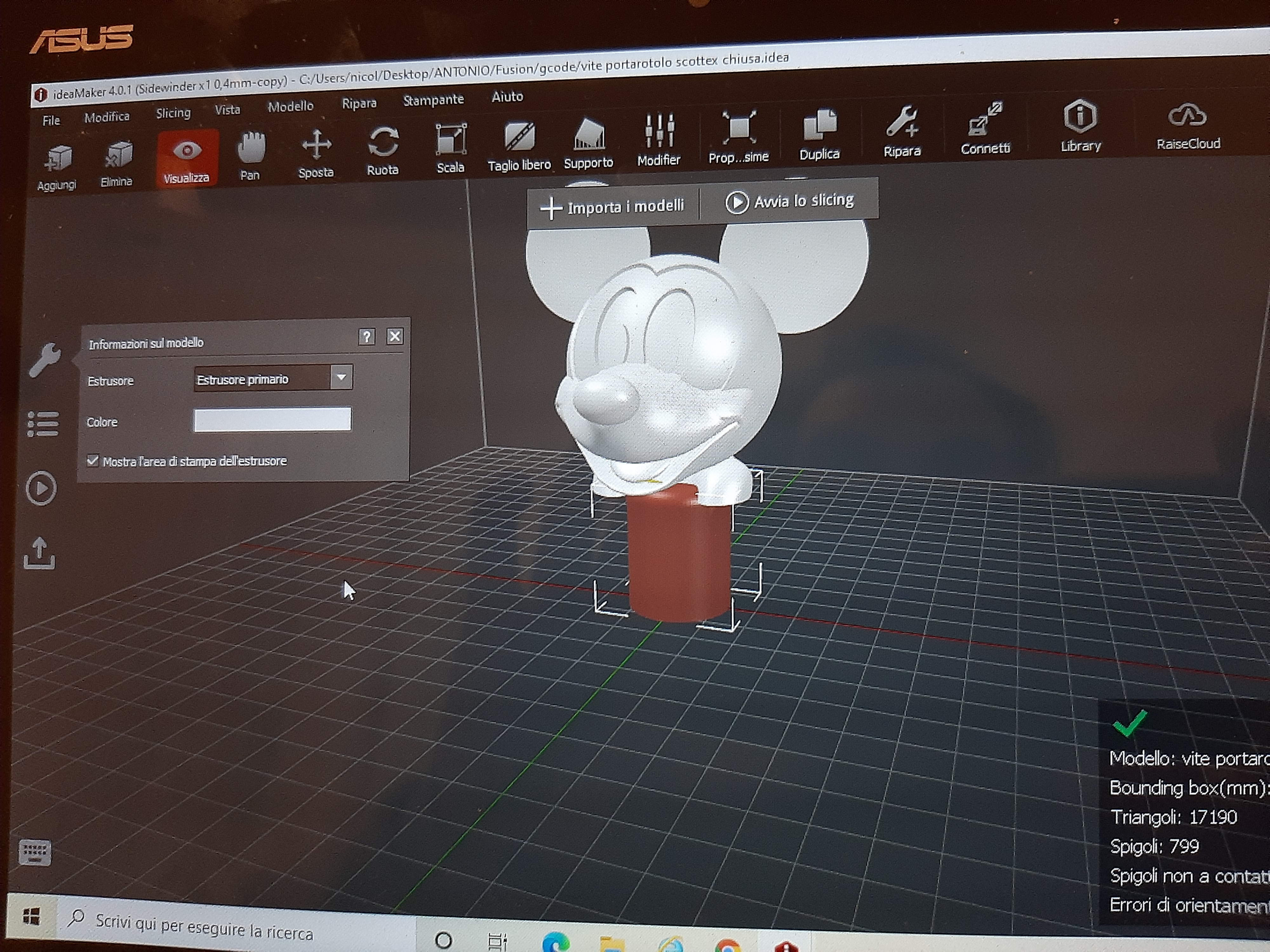
Task: Open the Slicing menu
Action: coord(173,113)
